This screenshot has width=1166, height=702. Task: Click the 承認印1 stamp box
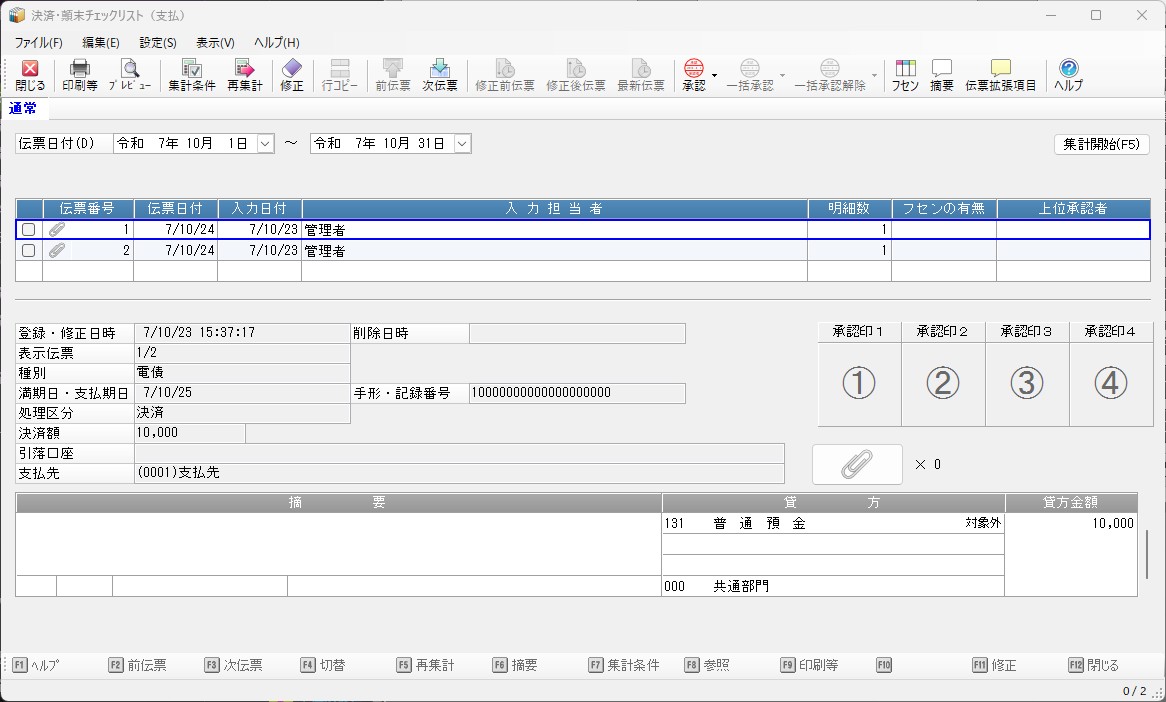click(859, 383)
